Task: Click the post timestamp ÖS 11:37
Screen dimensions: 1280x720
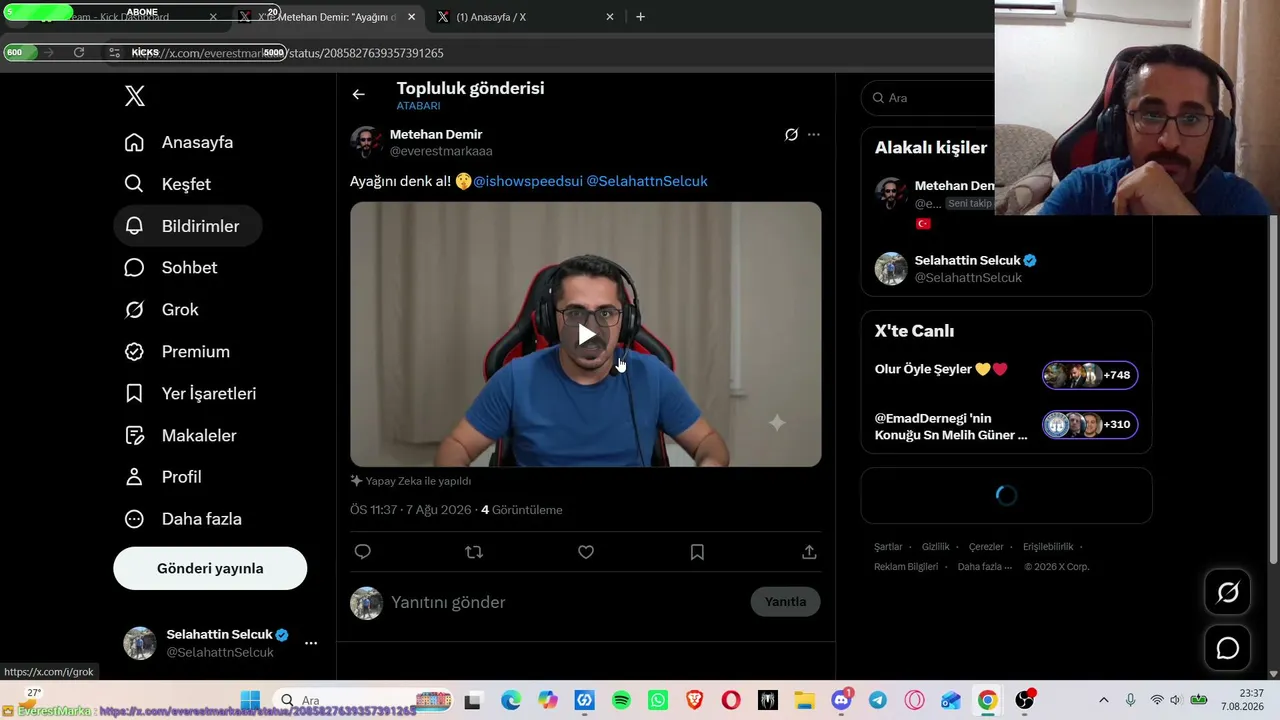Action: click(410, 510)
